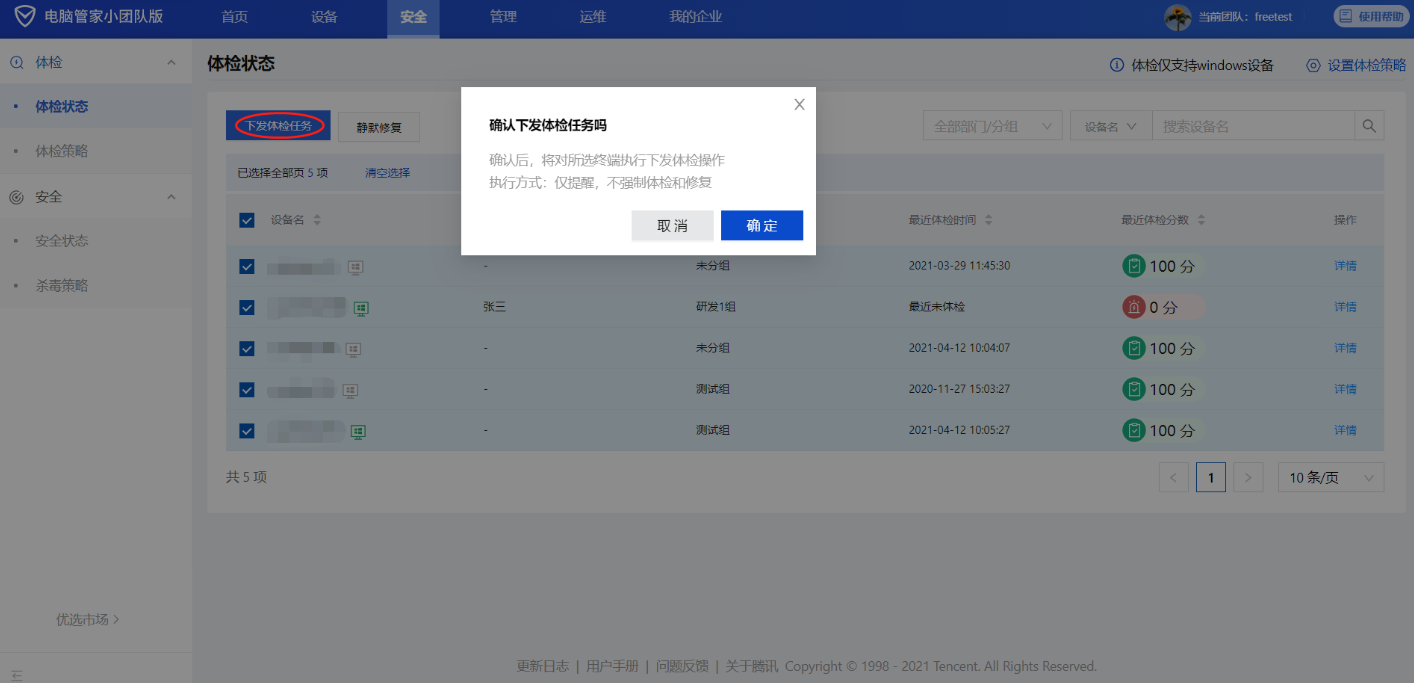Image resolution: width=1414 pixels, height=683 pixels.
Task: Collapse the 体检 sidebar section
Action: point(171,63)
